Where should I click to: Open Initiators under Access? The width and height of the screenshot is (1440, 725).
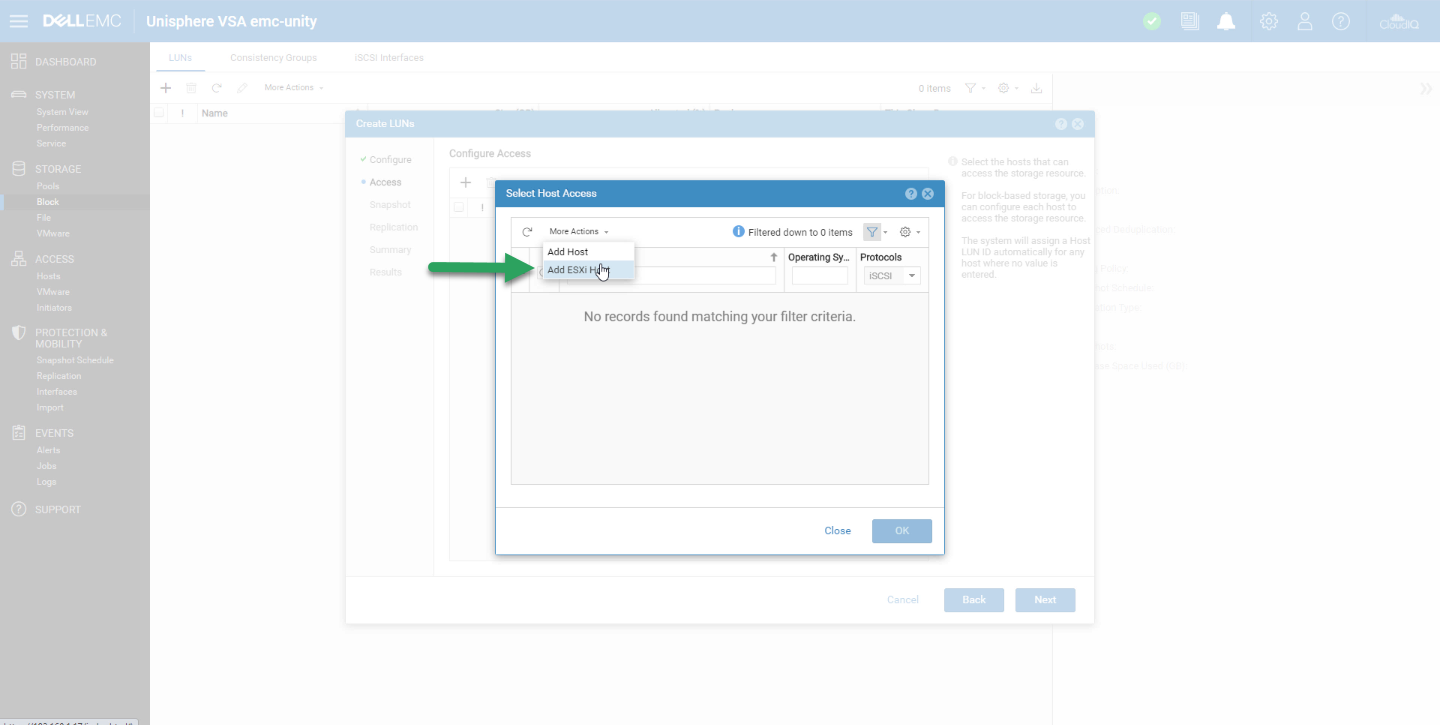tap(54, 308)
